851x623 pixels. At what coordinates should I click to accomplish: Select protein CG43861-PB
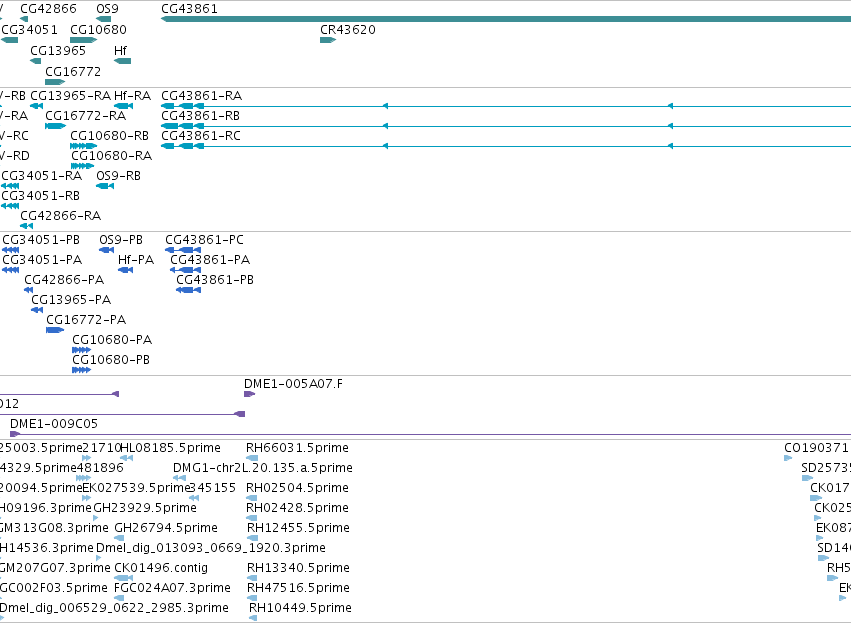click(188, 290)
